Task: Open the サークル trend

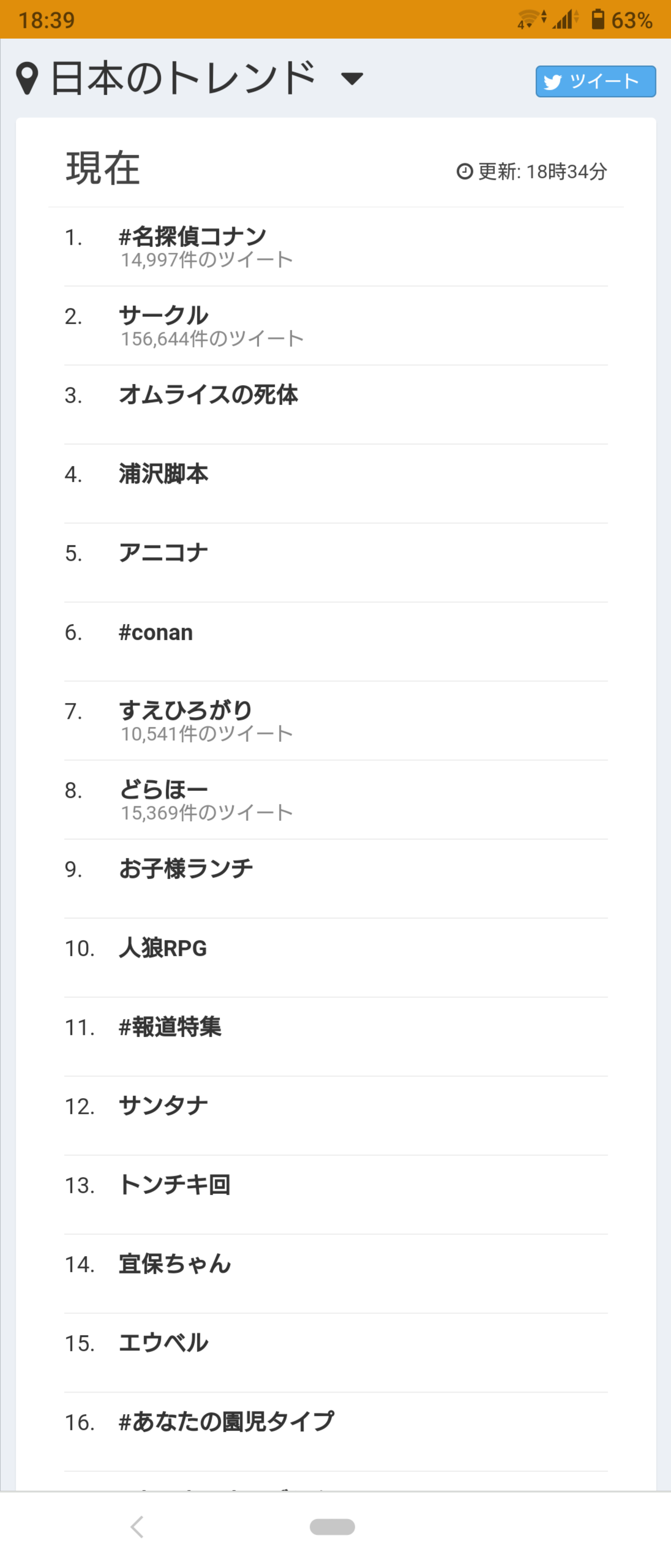Action: [x=164, y=316]
